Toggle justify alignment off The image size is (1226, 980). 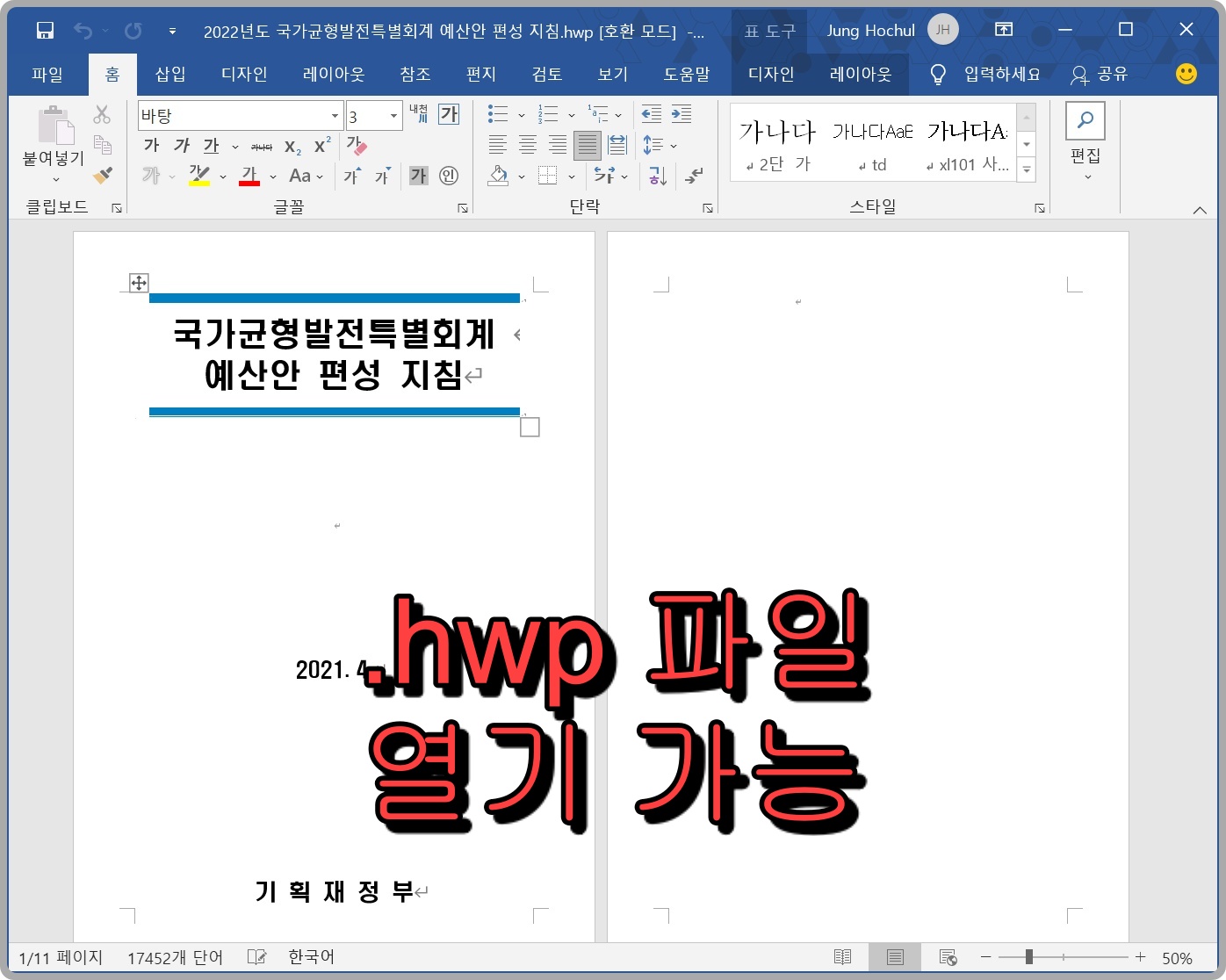coord(588,145)
